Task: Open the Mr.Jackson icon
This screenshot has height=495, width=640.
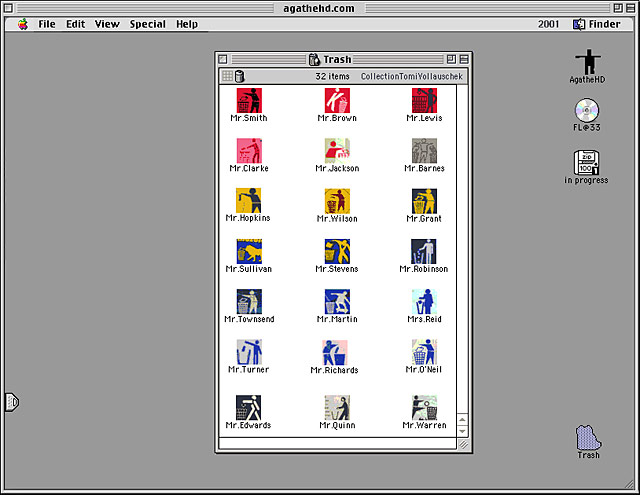Action: [337, 151]
